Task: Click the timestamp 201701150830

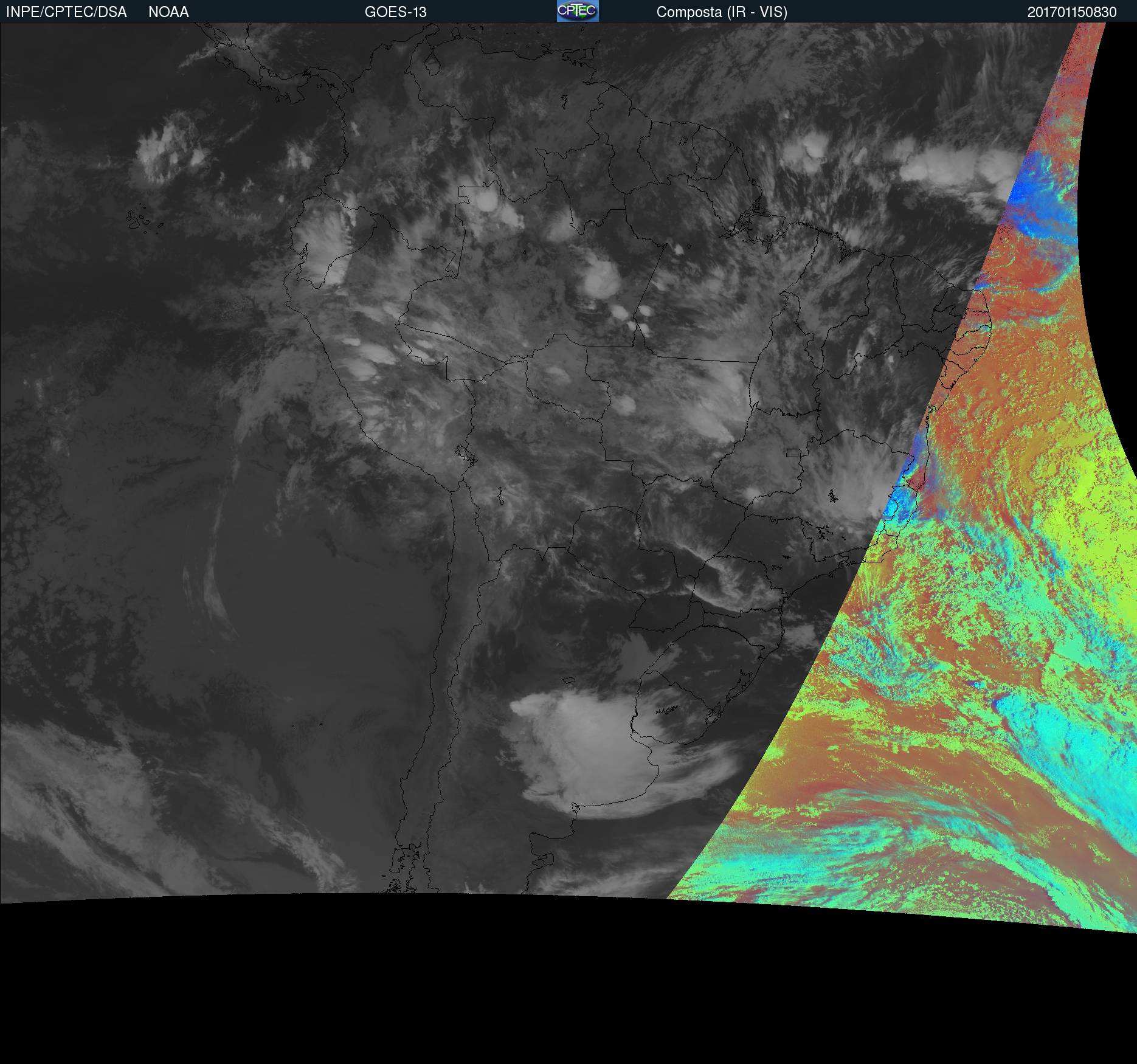Action: point(1072,12)
